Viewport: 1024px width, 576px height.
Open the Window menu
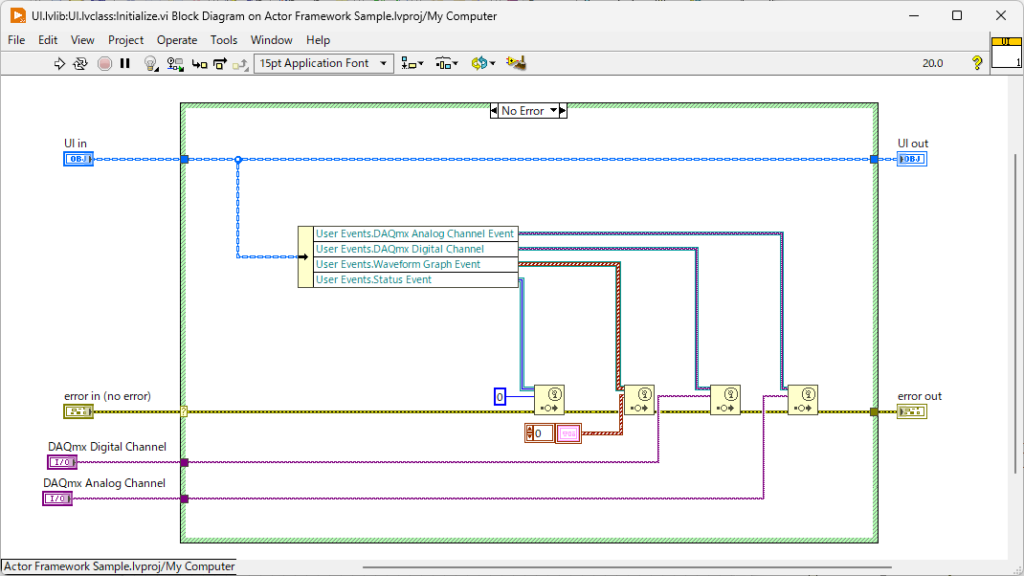point(271,40)
